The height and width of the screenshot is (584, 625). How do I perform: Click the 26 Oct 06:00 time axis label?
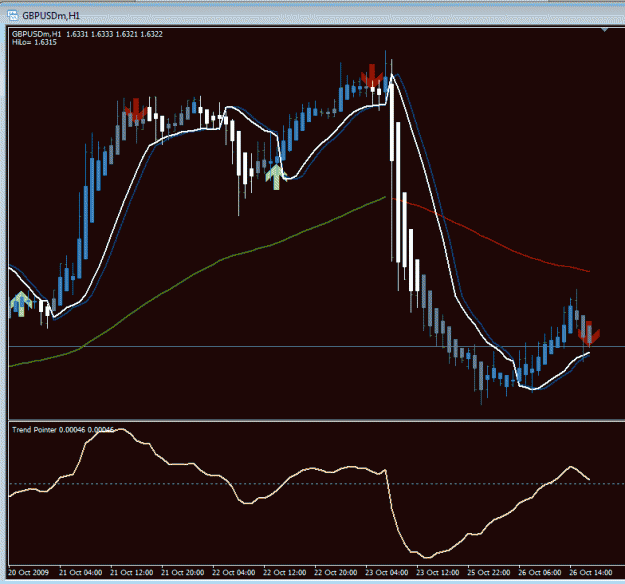540,572
